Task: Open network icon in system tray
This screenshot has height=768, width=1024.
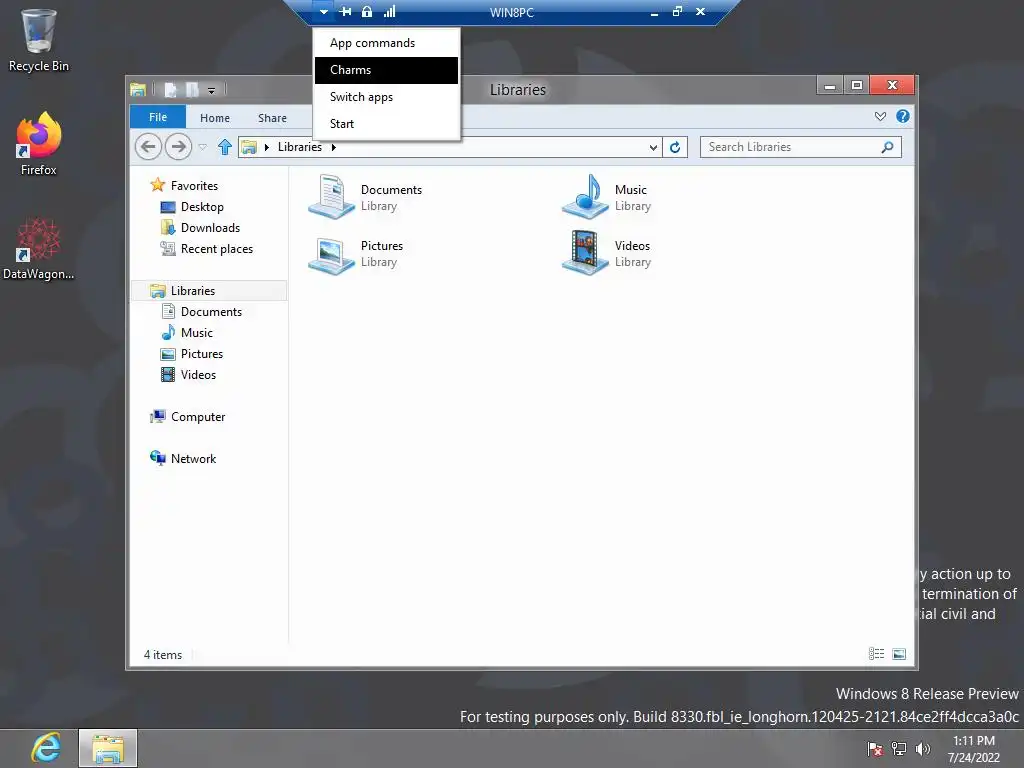Action: click(899, 749)
